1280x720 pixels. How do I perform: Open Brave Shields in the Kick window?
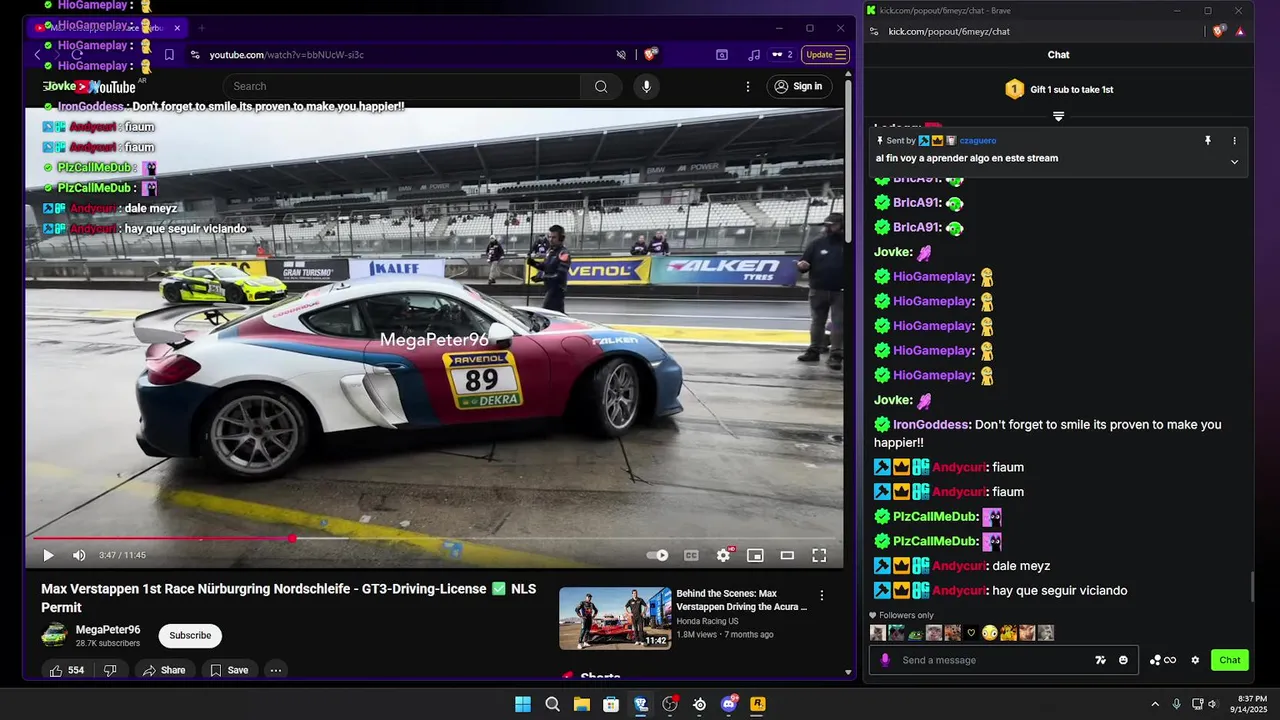pyautogui.click(x=1218, y=31)
